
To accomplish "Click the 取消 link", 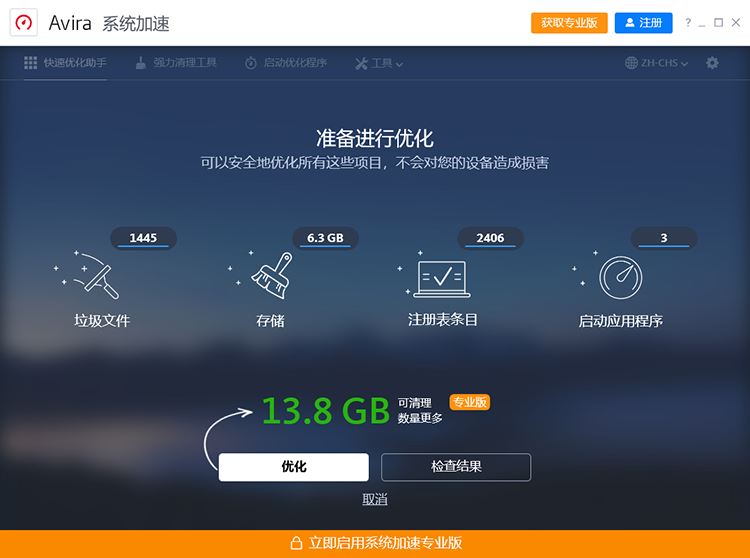I will 375,500.
